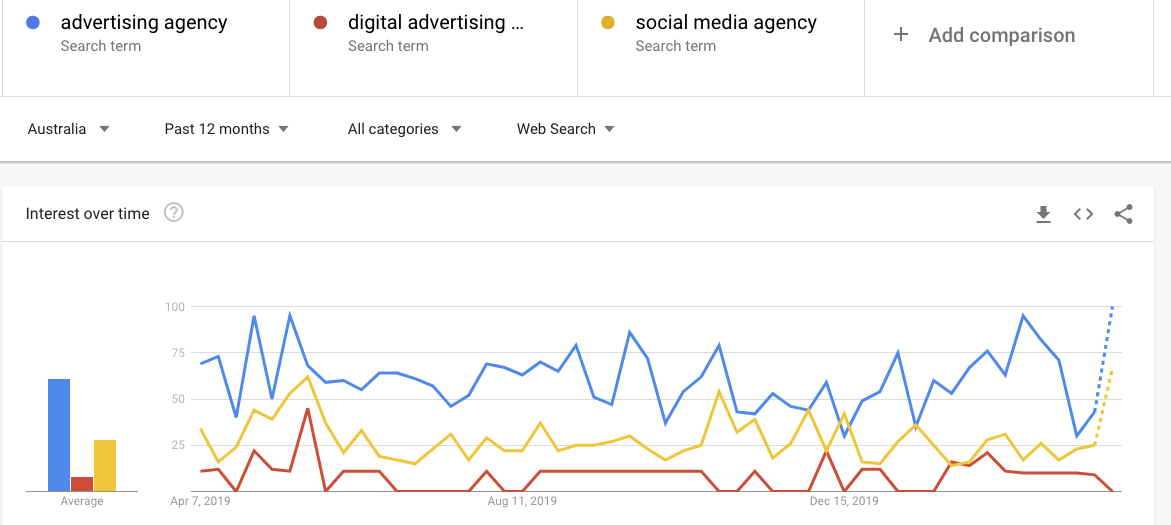
Task: Open the Interest over time help icon
Action: point(173,212)
